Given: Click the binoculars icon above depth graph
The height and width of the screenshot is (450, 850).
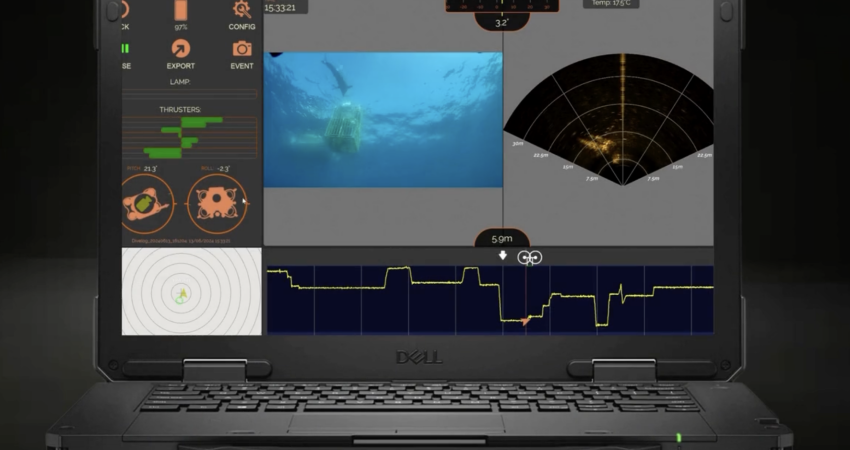Looking at the screenshot, I should pos(530,258).
